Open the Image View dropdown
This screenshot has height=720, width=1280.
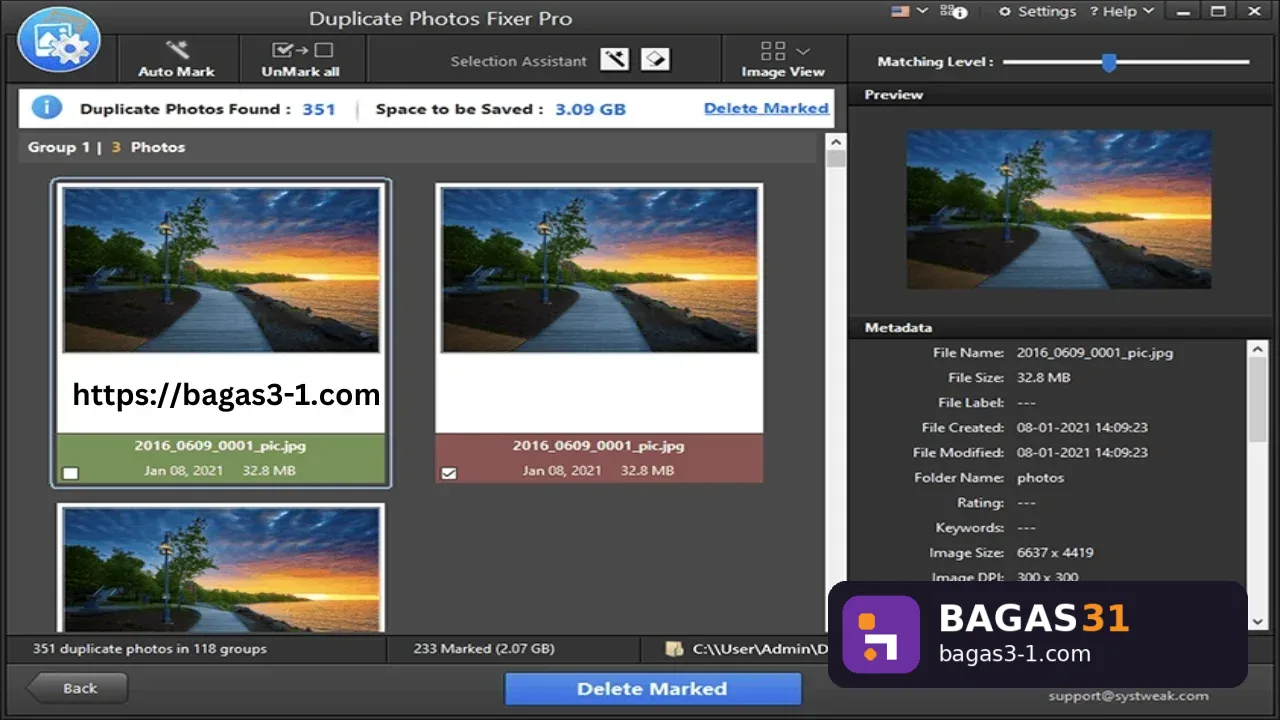click(783, 59)
